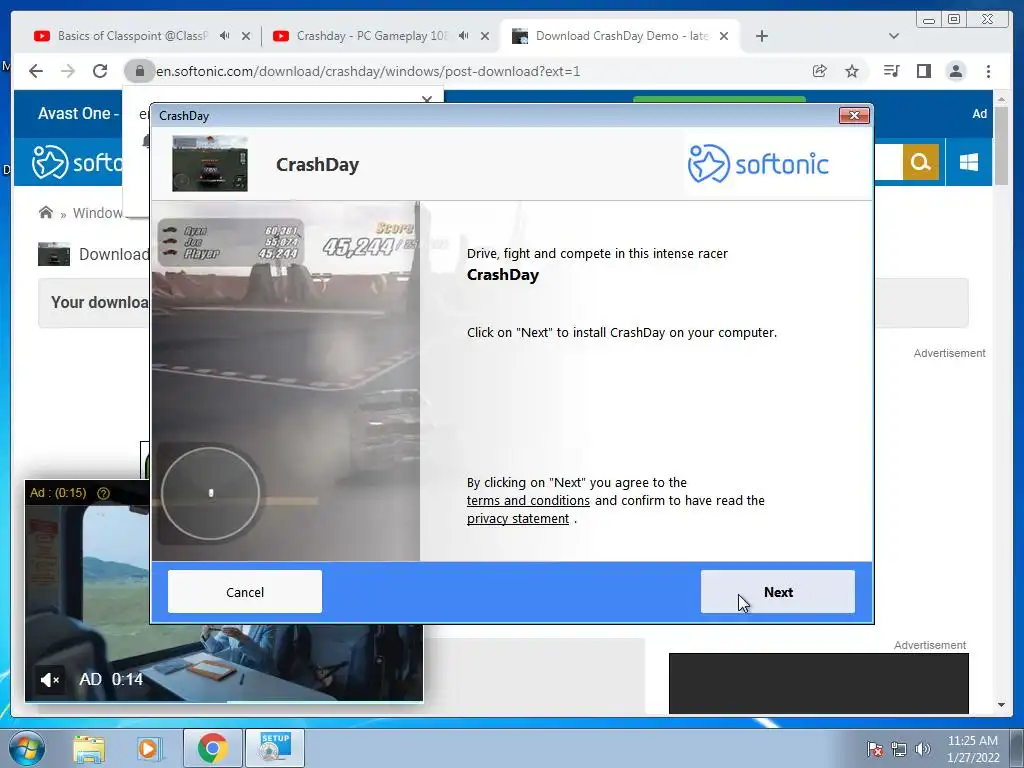Bookmark this page with the star
1024x768 pixels.
click(x=852, y=71)
